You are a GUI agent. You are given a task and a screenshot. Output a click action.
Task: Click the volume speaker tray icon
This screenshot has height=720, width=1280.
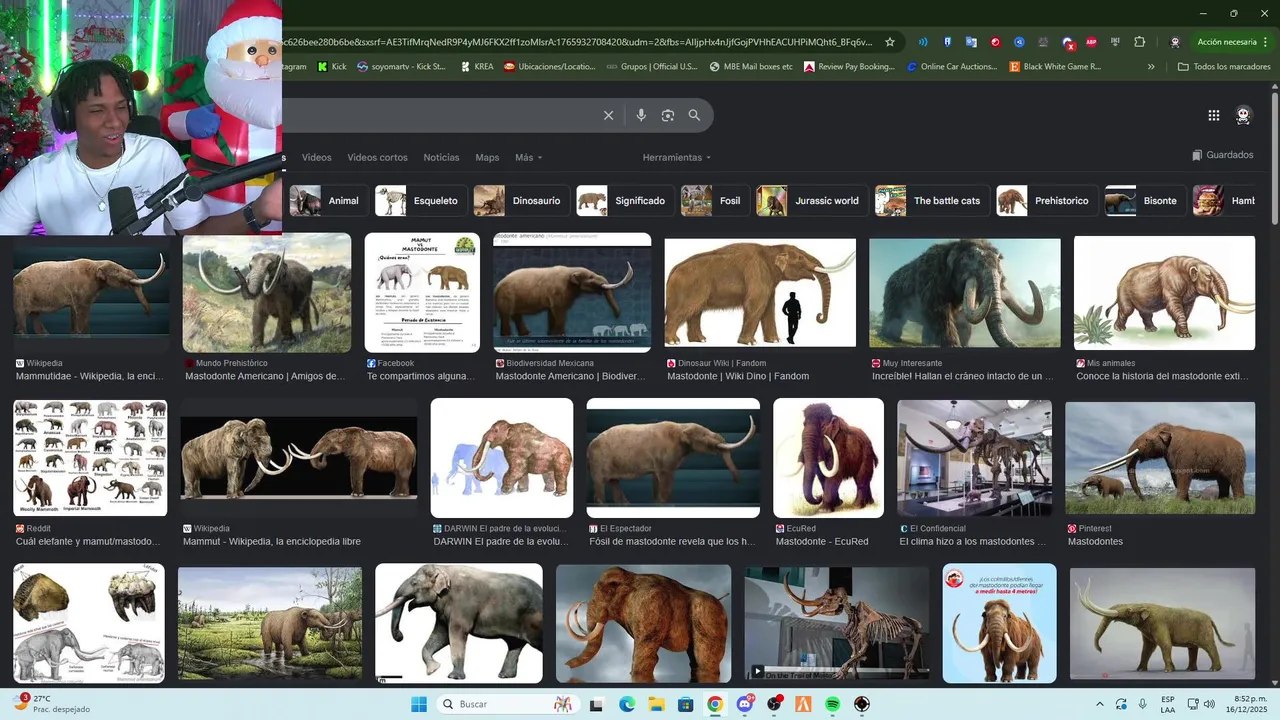click(1208, 704)
